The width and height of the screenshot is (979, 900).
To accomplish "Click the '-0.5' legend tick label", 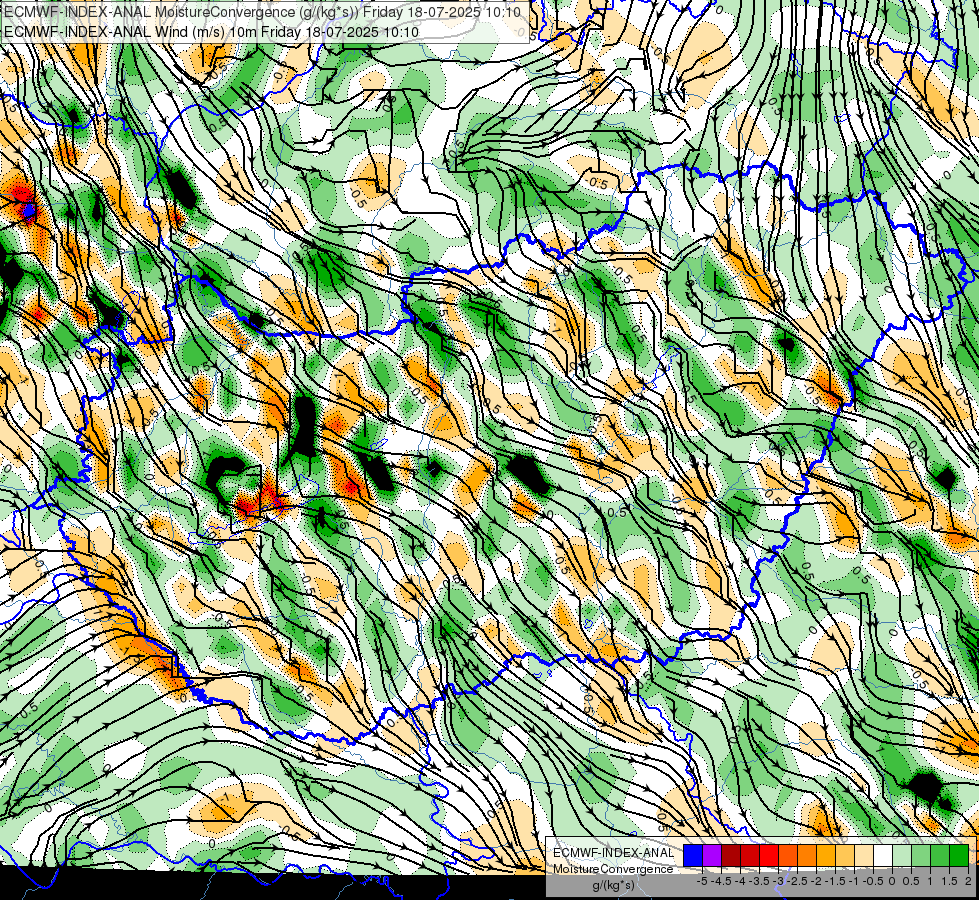I will click(873, 881).
